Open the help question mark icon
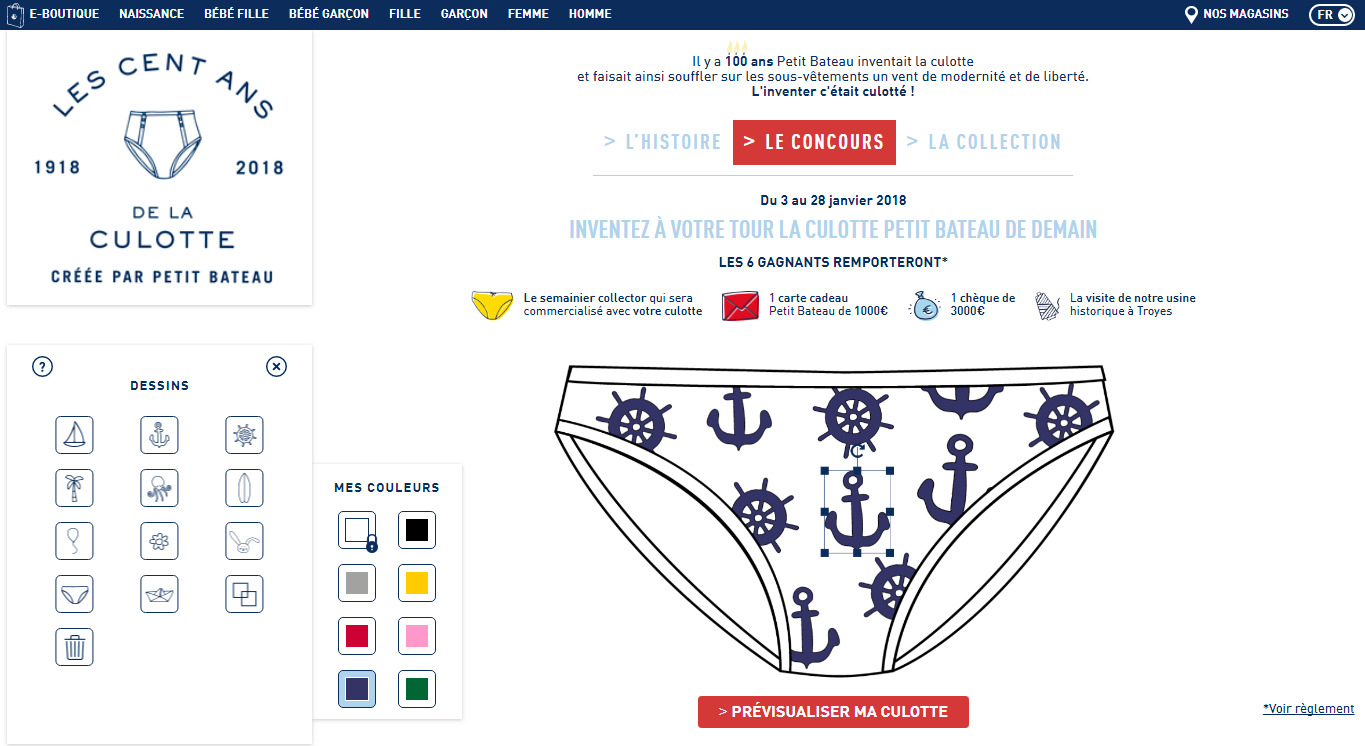1365x746 pixels. pyautogui.click(x=42, y=366)
